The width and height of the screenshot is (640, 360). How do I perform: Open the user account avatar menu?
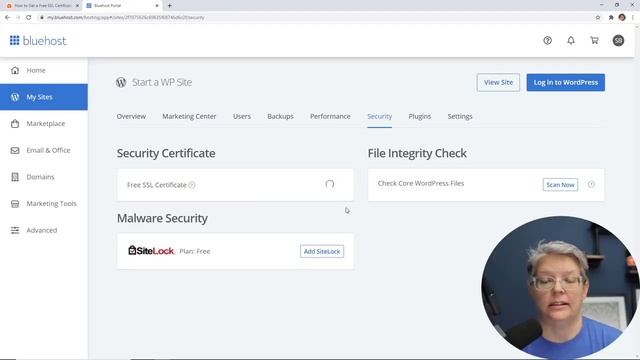pos(618,40)
